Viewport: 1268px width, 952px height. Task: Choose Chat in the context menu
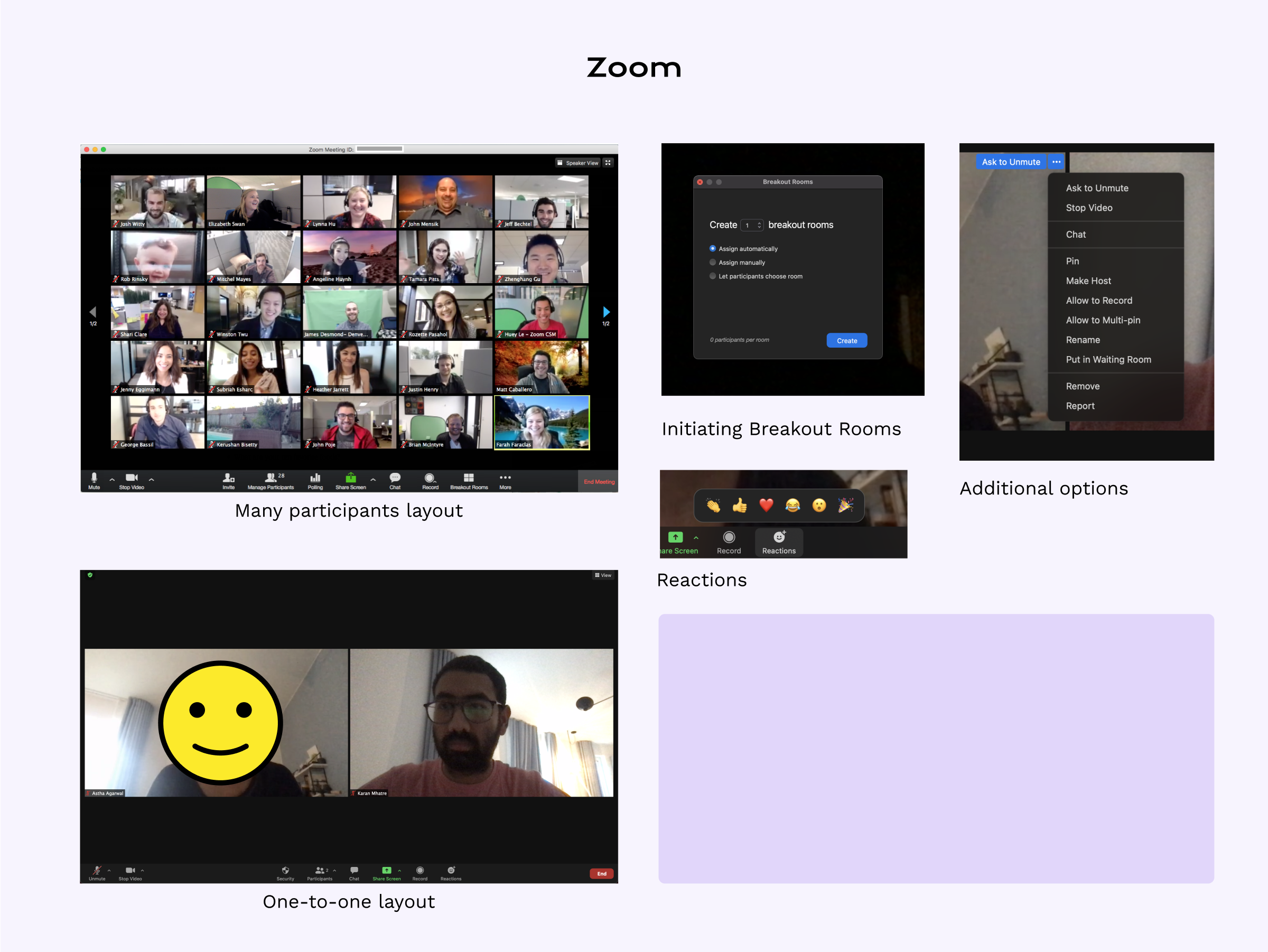tap(1075, 235)
